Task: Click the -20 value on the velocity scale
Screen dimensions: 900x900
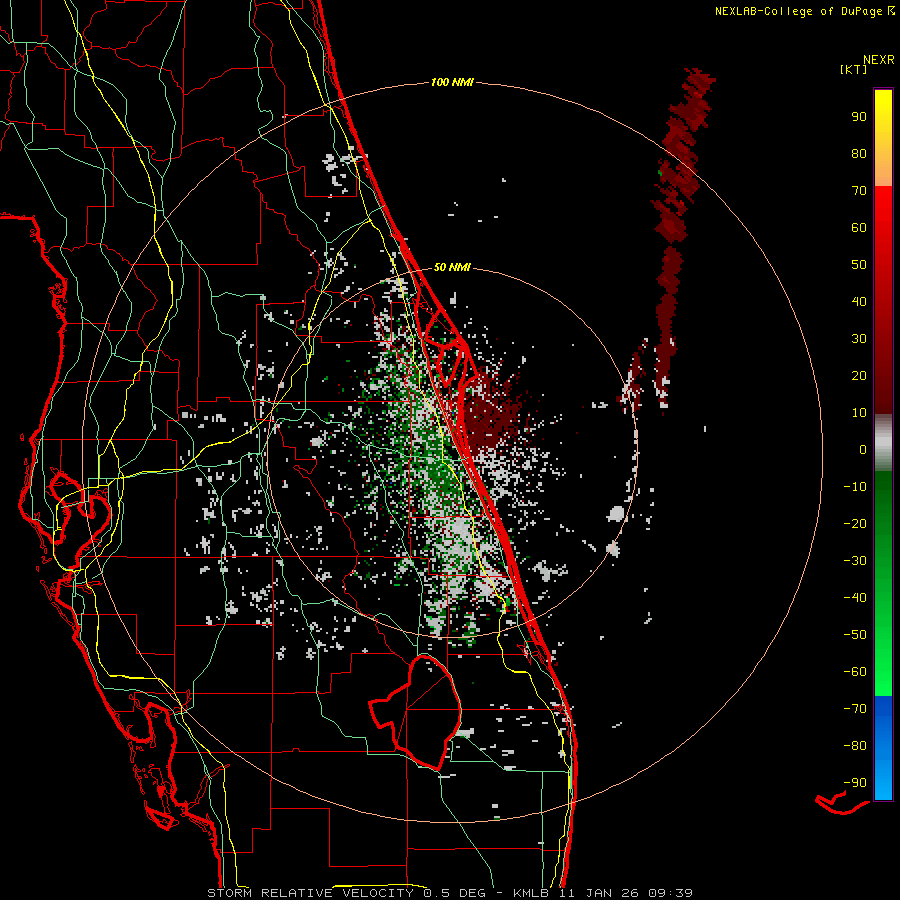Action: [x=855, y=523]
